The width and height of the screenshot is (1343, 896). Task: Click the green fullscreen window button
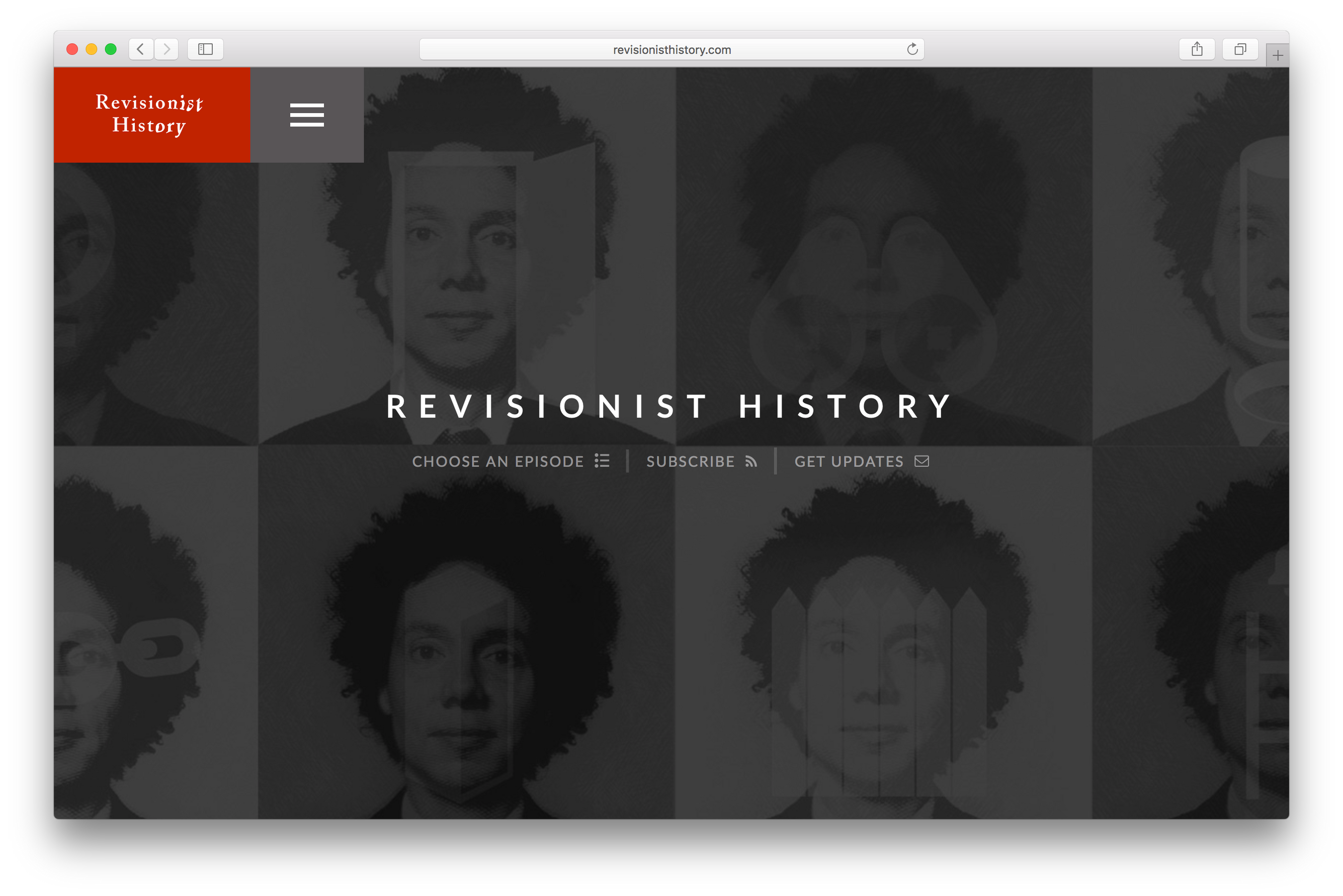tap(111, 49)
